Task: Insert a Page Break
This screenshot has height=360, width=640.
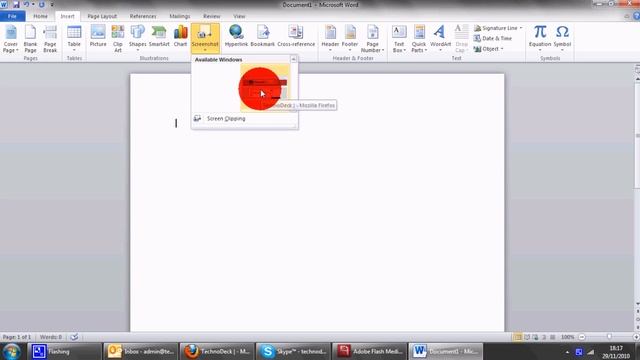Action: (x=50, y=39)
